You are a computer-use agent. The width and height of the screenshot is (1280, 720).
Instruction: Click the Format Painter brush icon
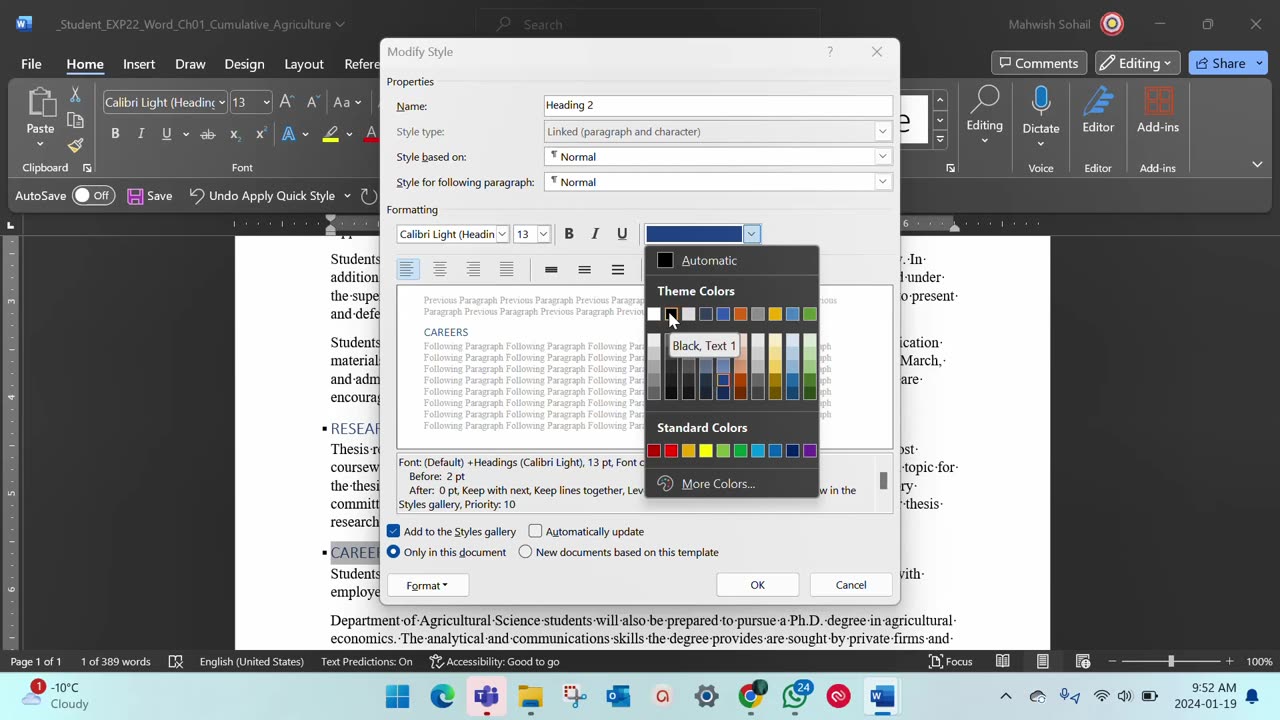[75, 145]
